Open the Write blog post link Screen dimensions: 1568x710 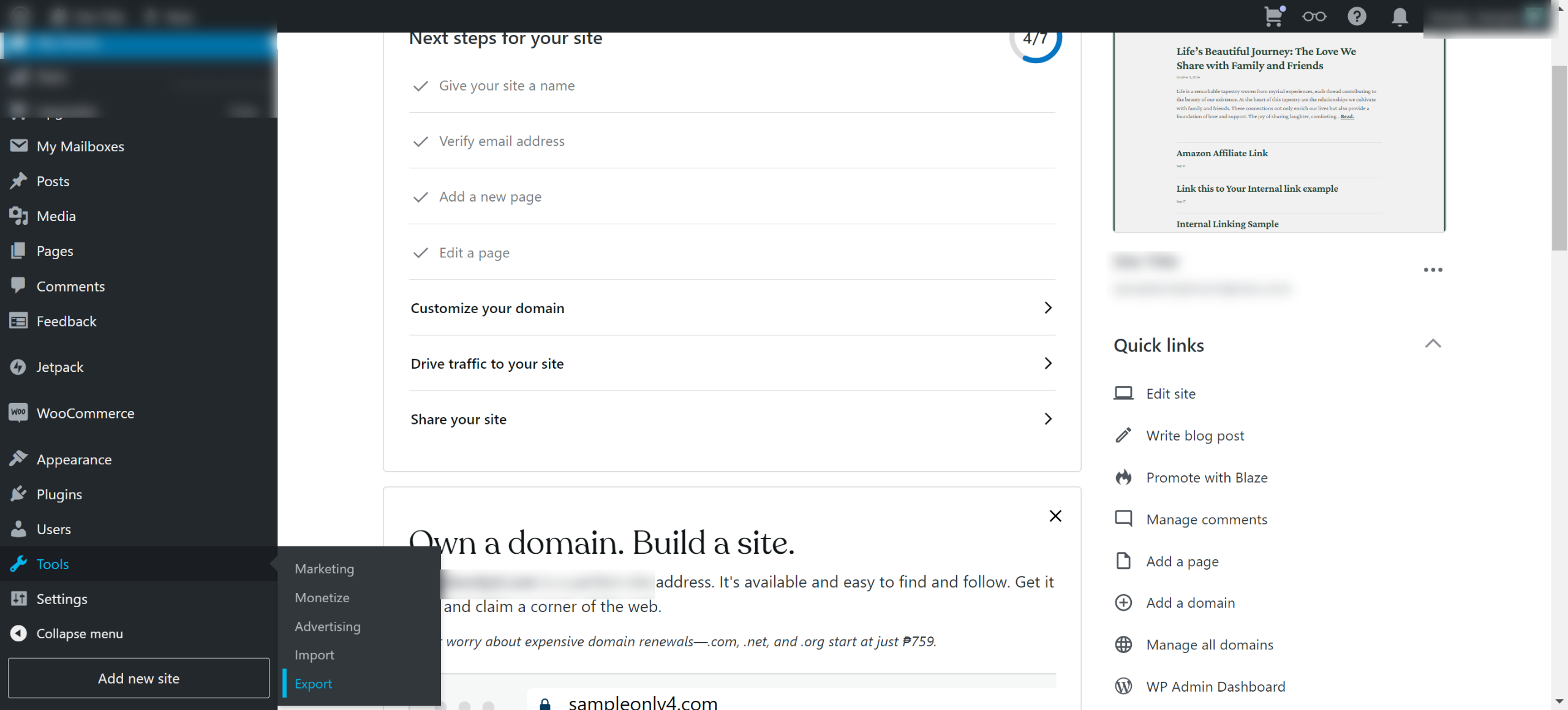tap(1195, 436)
